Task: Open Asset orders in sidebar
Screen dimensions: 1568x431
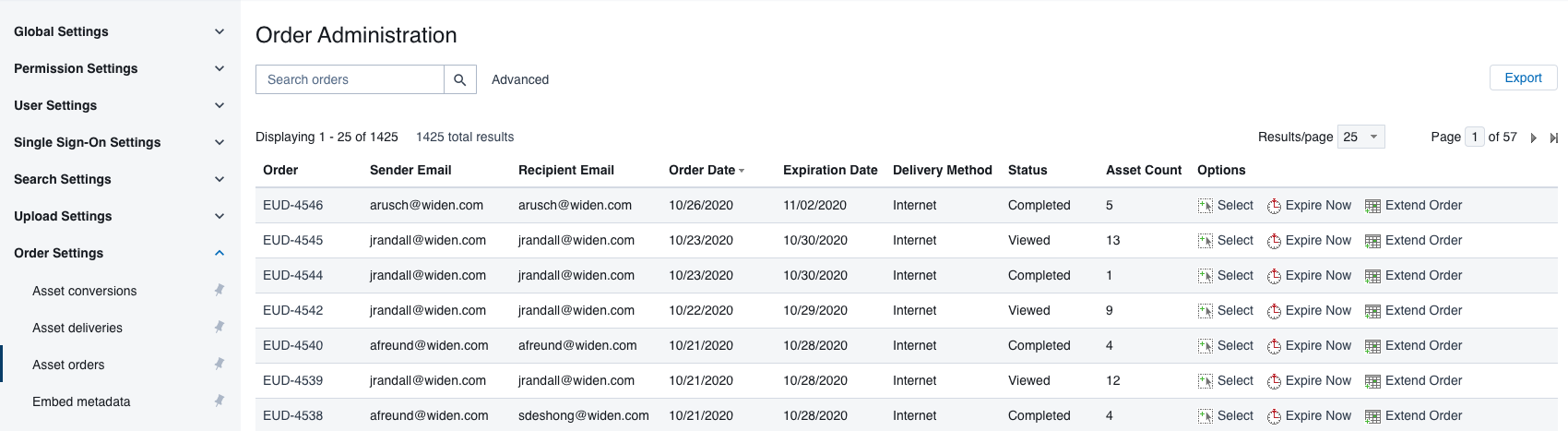Action: point(68,365)
